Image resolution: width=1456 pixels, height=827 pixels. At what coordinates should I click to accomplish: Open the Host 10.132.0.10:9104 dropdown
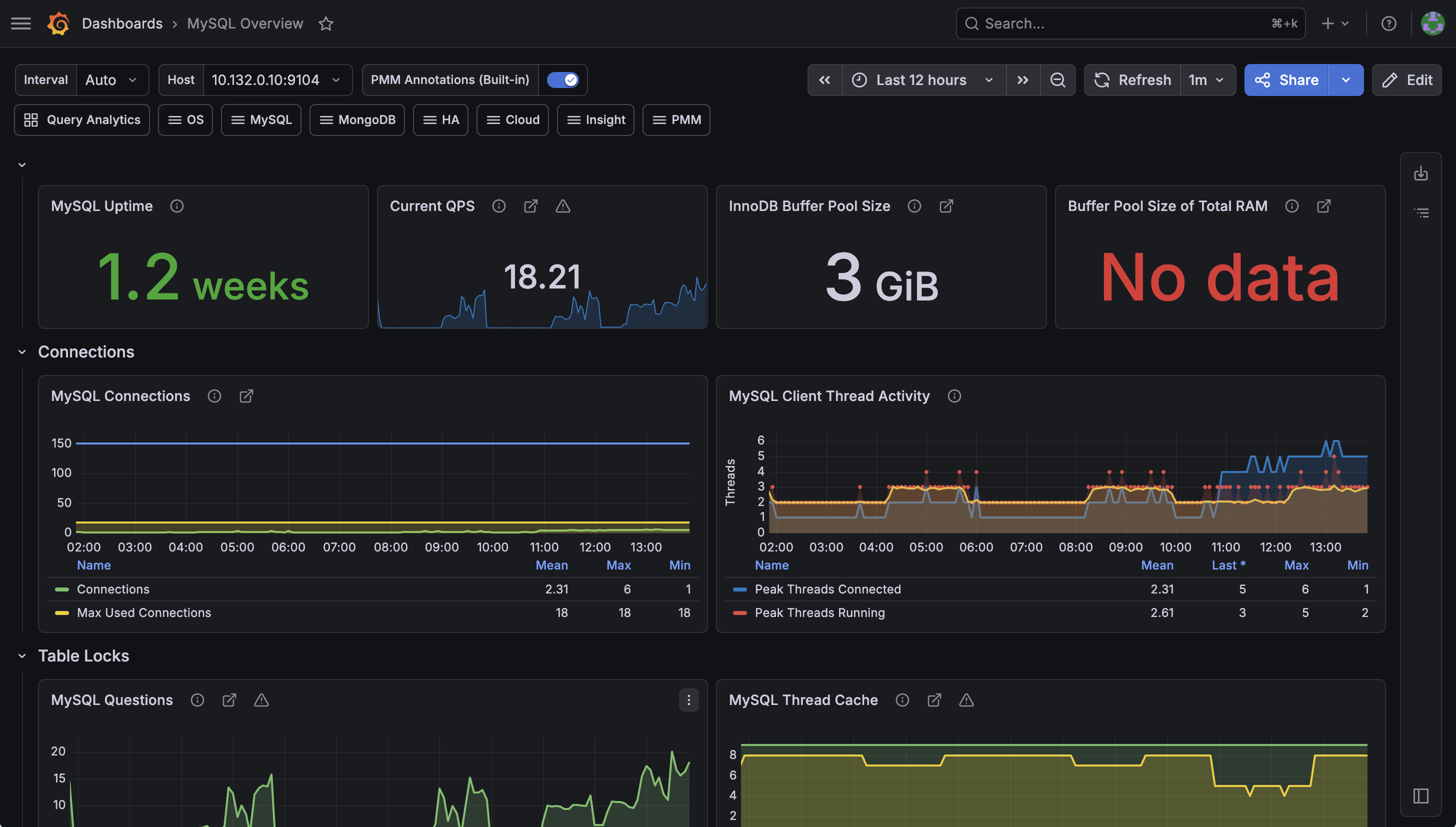(x=276, y=80)
